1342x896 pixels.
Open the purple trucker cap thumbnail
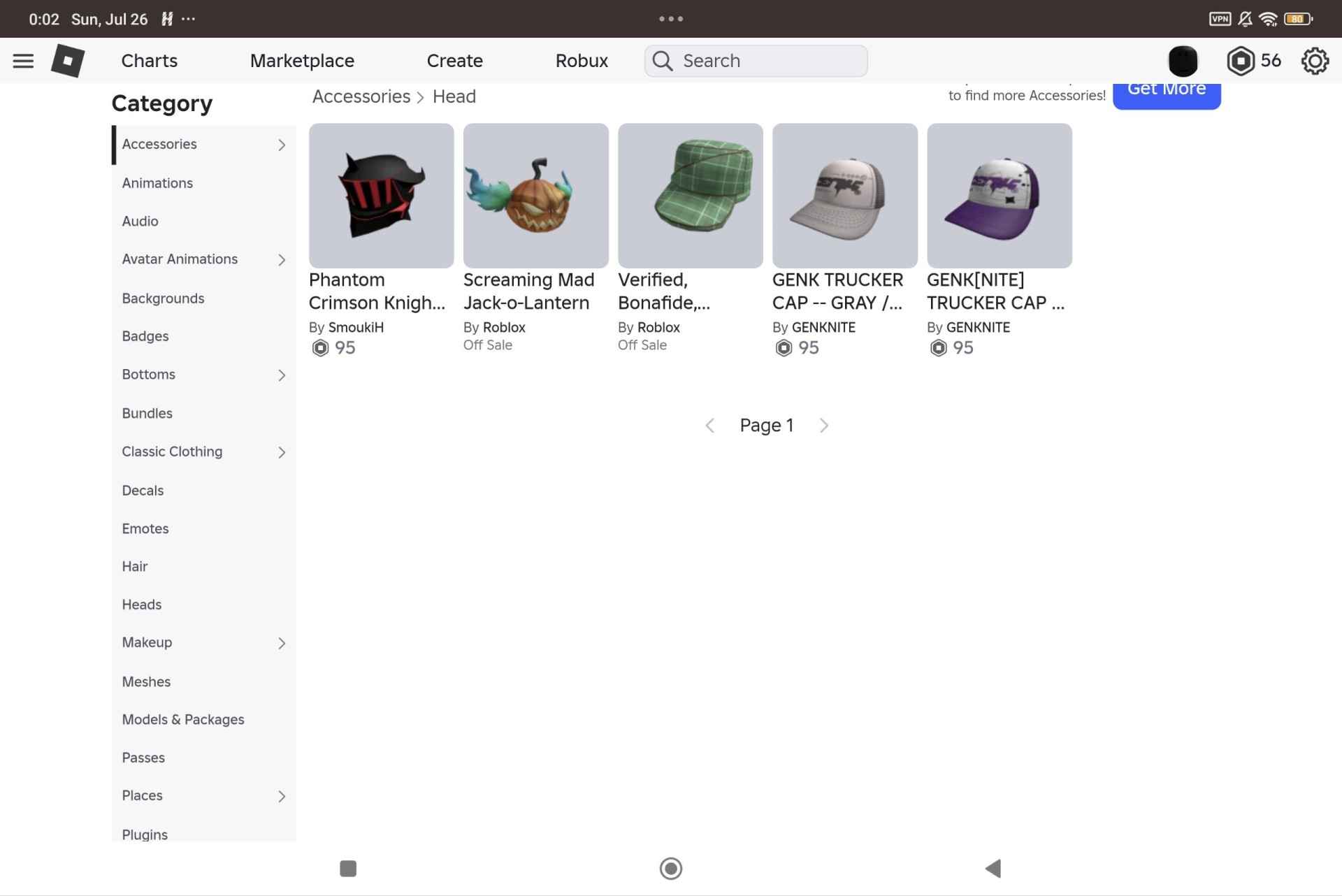click(999, 196)
